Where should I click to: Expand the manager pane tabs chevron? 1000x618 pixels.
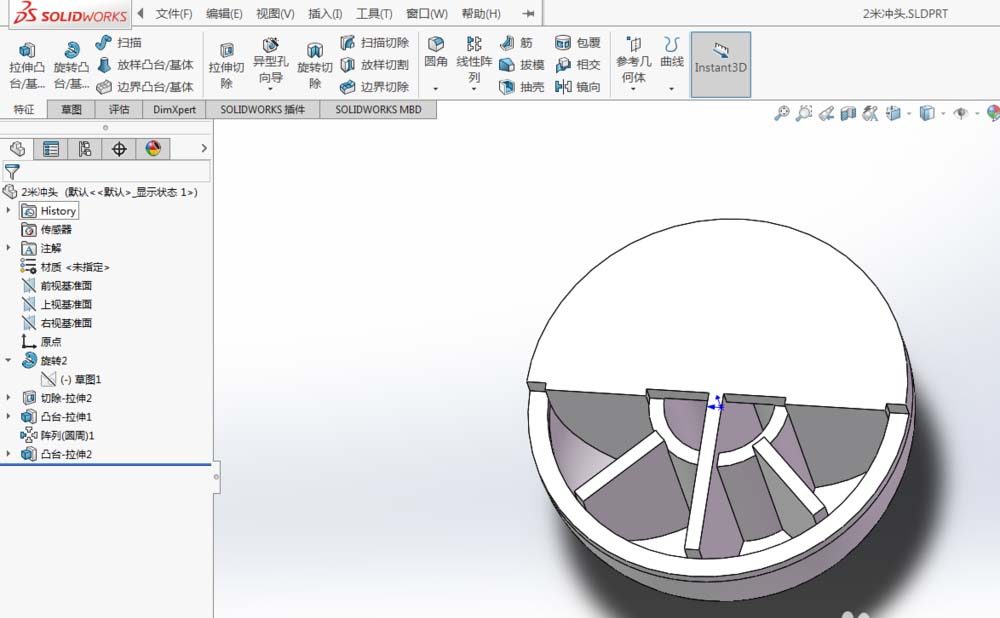204,148
